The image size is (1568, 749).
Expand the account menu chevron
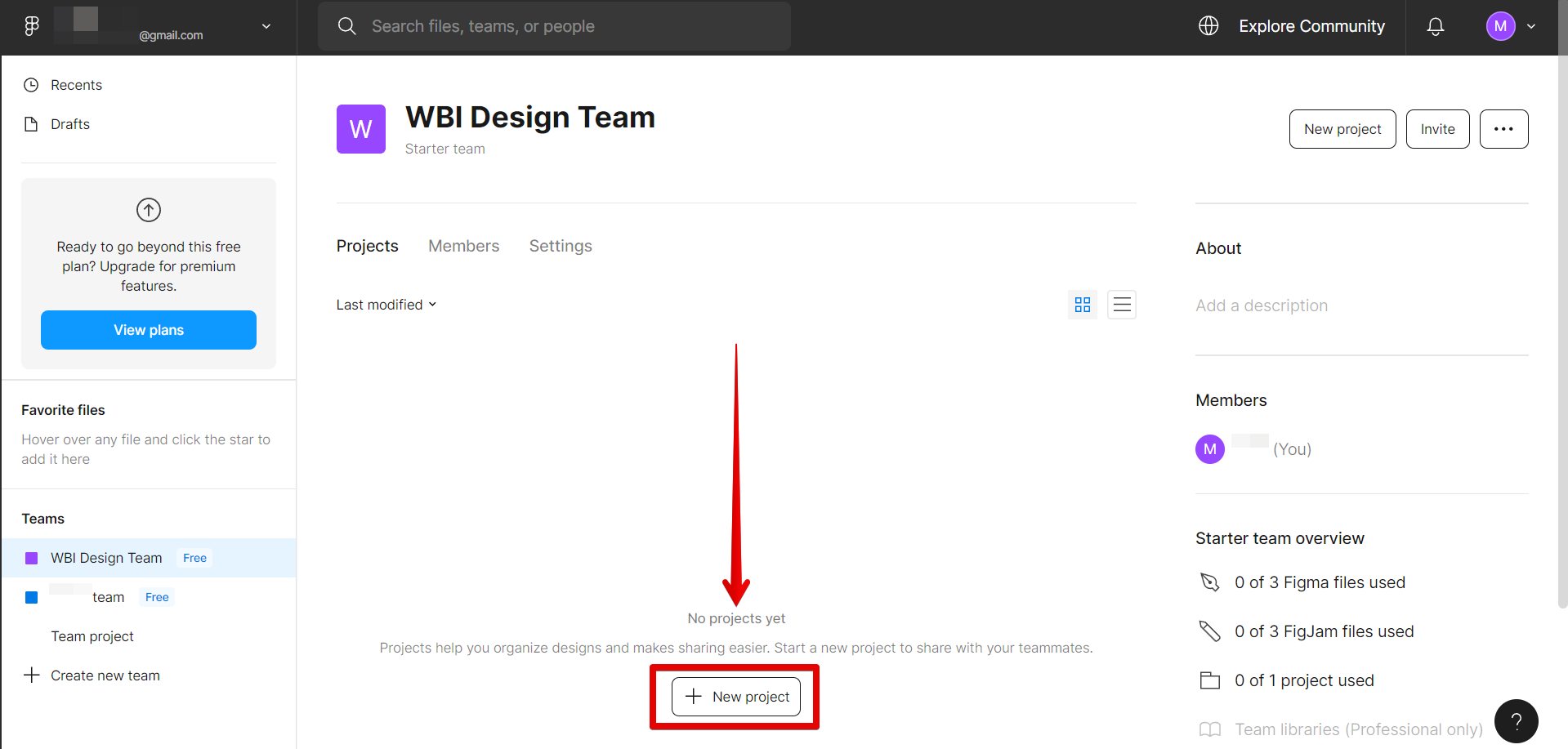(1531, 26)
